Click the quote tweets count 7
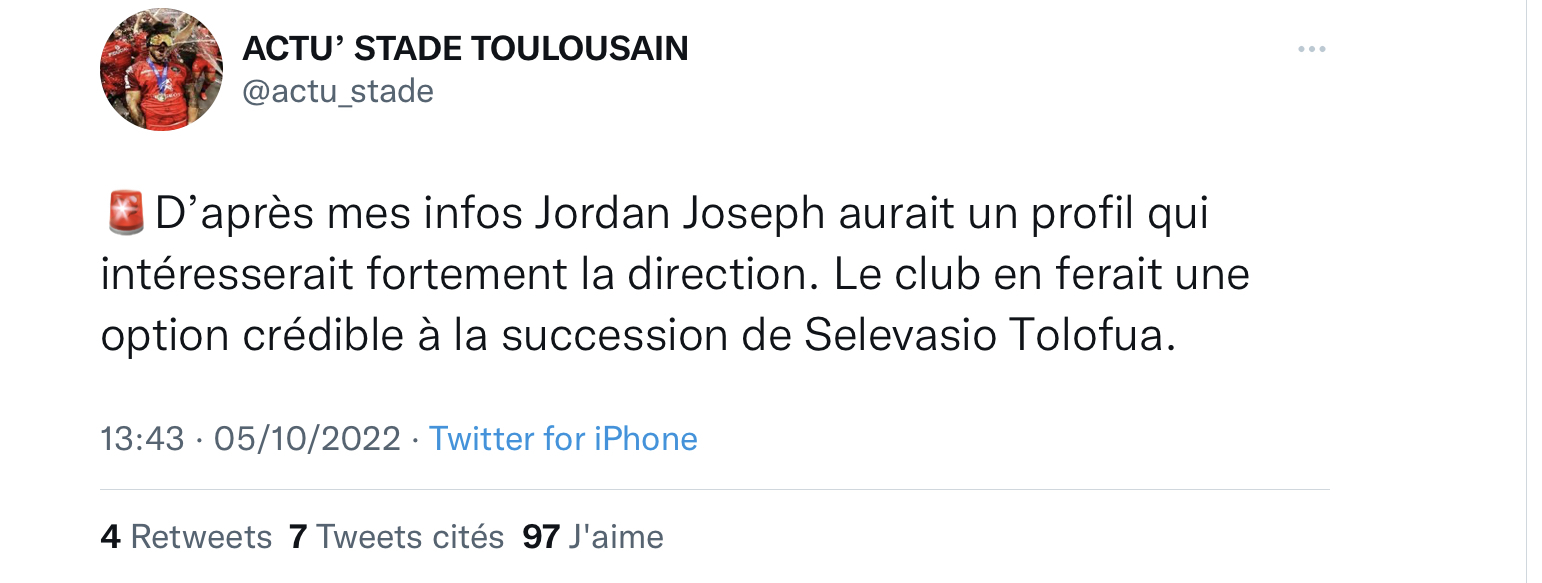The height and width of the screenshot is (583, 1542). point(296,537)
